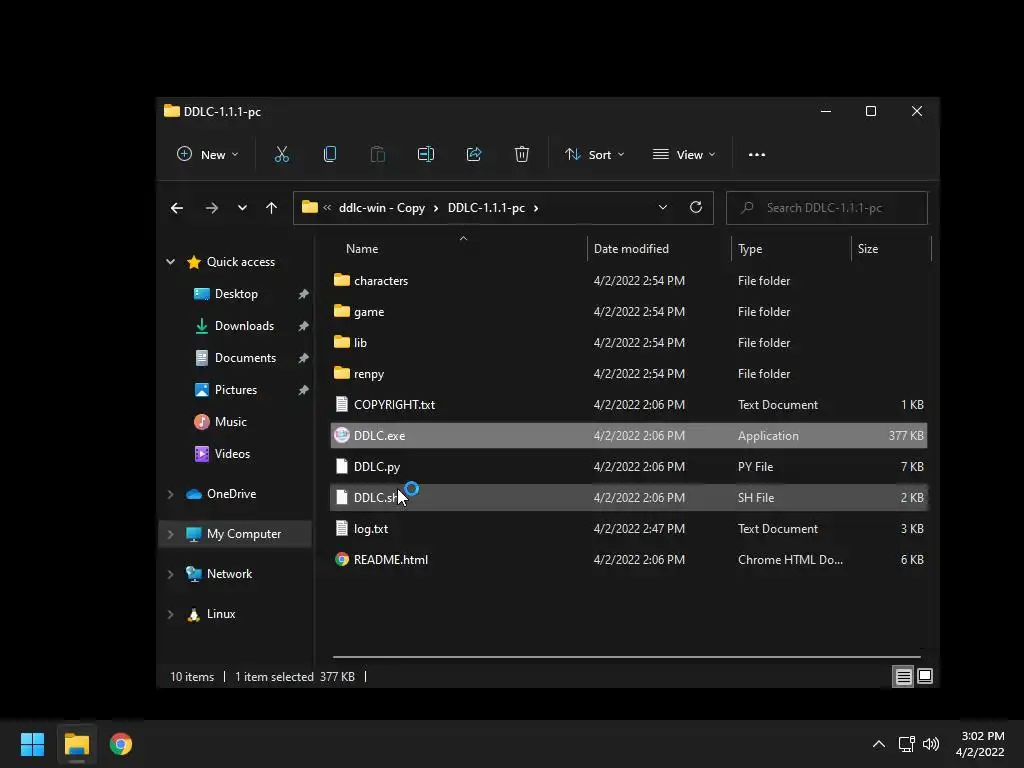1024x768 pixels.
Task: Select the game folder row
Action: (629, 312)
